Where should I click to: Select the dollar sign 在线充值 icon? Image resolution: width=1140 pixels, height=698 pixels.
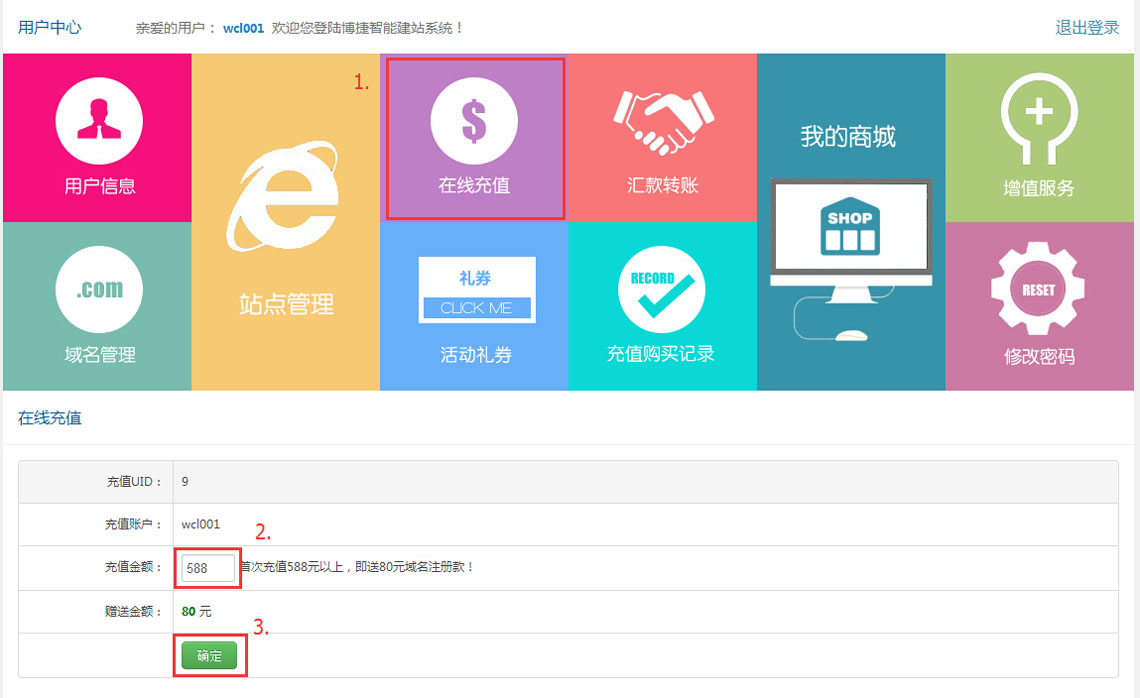tap(474, 121)
